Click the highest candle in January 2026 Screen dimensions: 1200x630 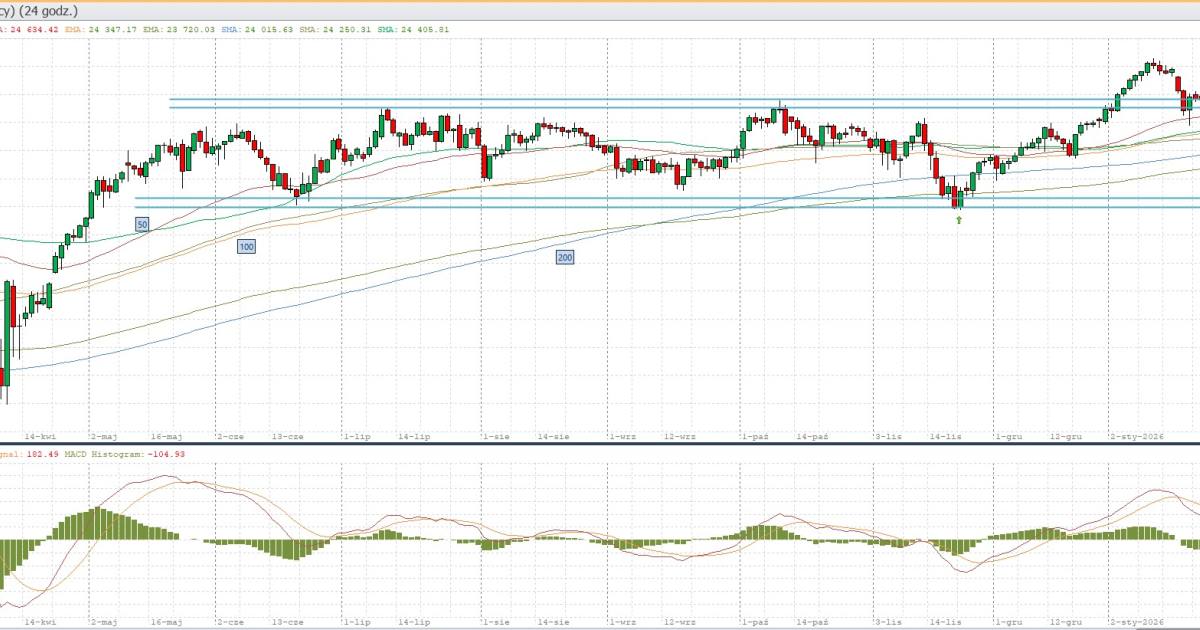[1154, 65]
